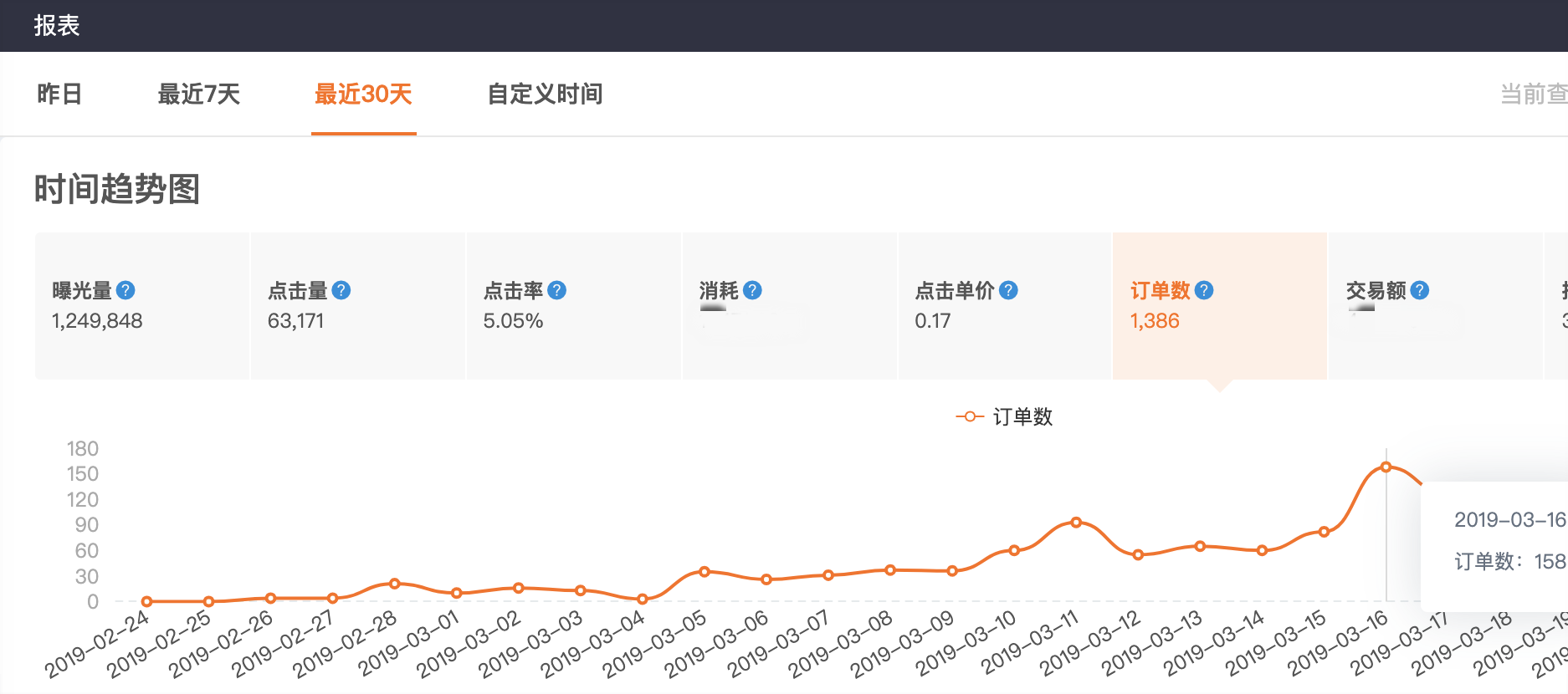Click the 2019-03-10 data point
The image size is (1568, 694).
pos(1014,550)
